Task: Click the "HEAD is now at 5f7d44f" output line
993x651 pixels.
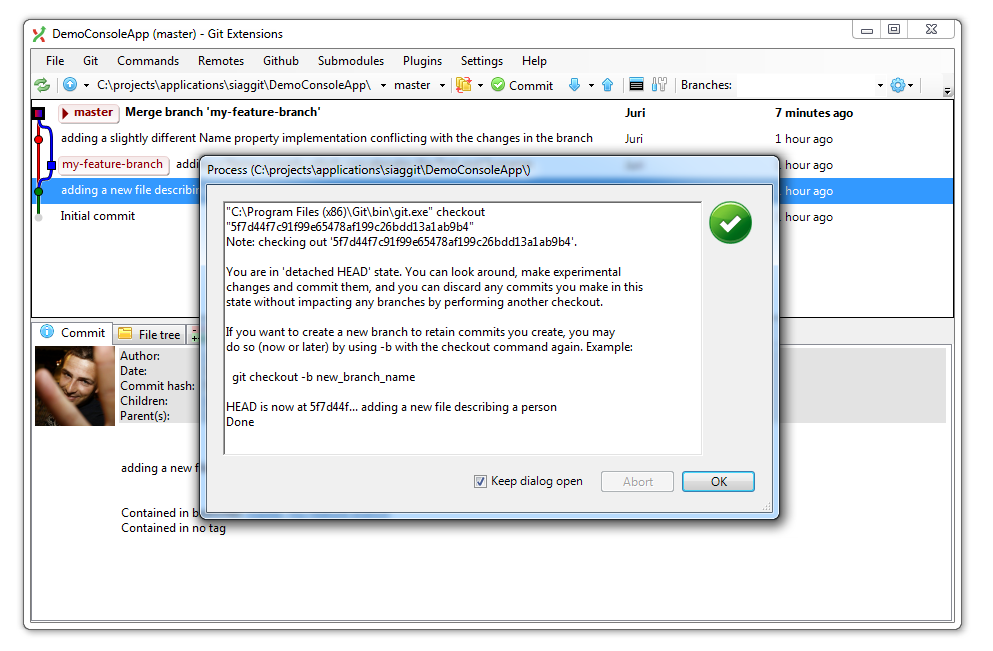Action: pyautogui.click(x=391, y=407)
